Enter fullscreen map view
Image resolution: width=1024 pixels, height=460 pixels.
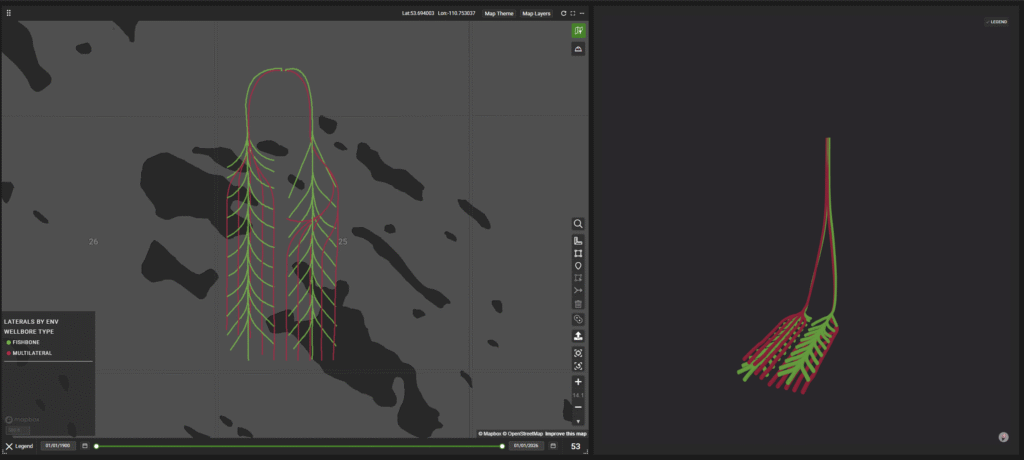click(573, 14)
